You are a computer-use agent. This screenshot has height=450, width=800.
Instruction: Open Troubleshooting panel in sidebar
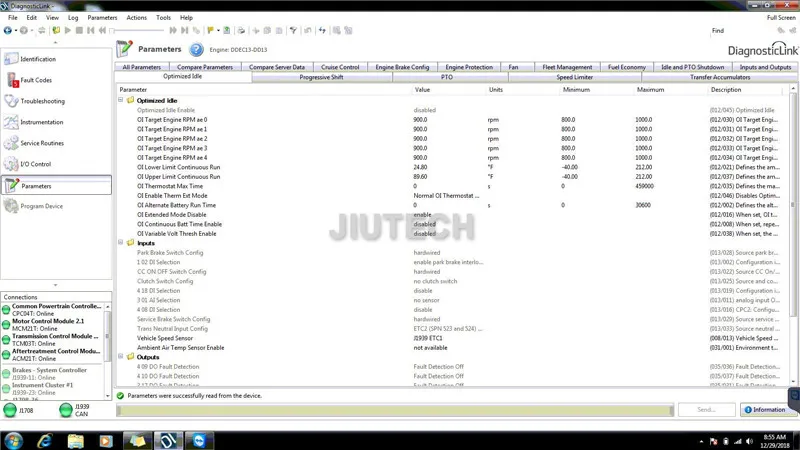tap(56, 101)
